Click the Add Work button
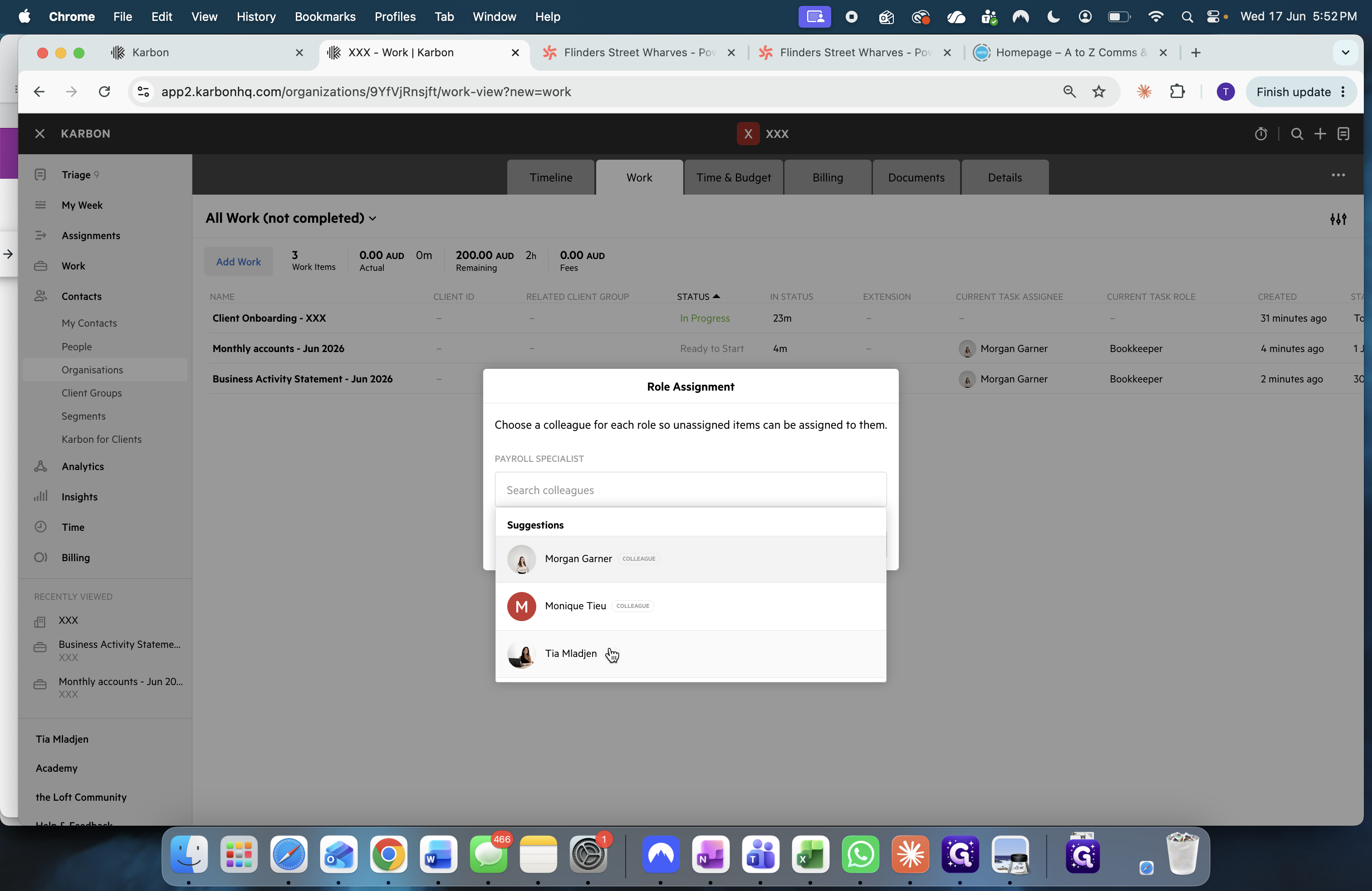This screenshot has width=1372, height=891. pos(238,262)
